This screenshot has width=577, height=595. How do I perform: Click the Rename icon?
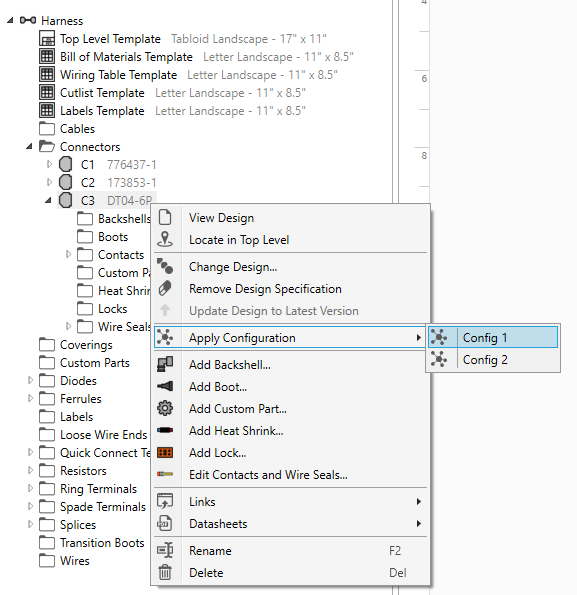[x=165, y=550]
